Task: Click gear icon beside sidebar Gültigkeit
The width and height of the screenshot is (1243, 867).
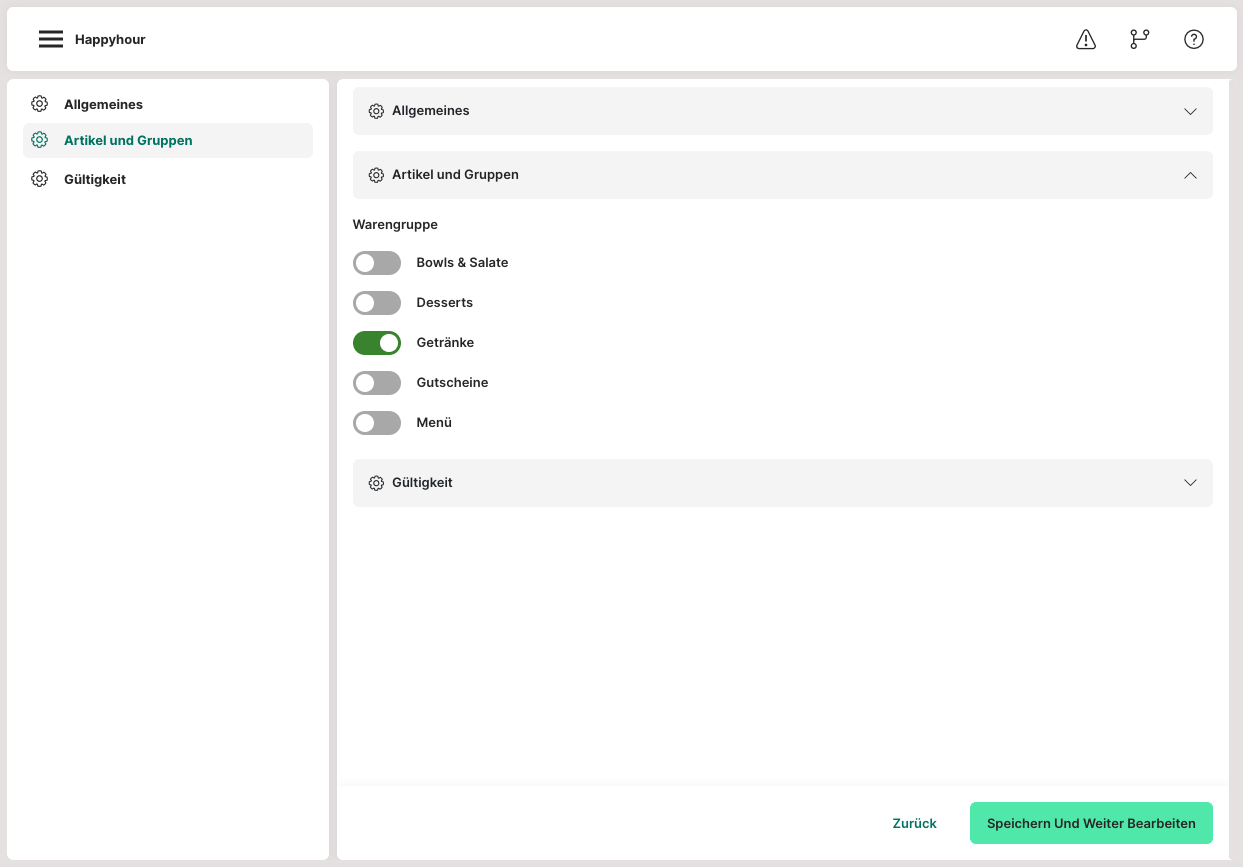Action: point(40,179)
